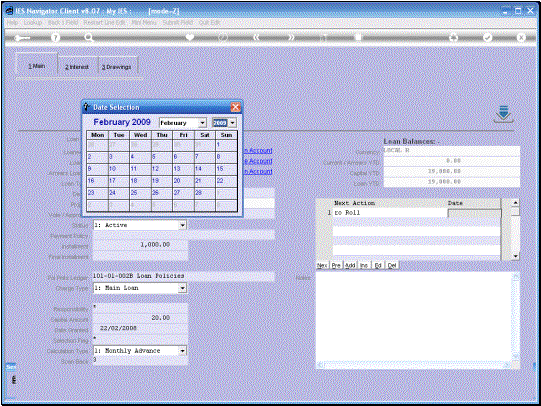Click the blue download arrow icon
Image resolution: width=541 pixels, height=406 pixels.
503,114
